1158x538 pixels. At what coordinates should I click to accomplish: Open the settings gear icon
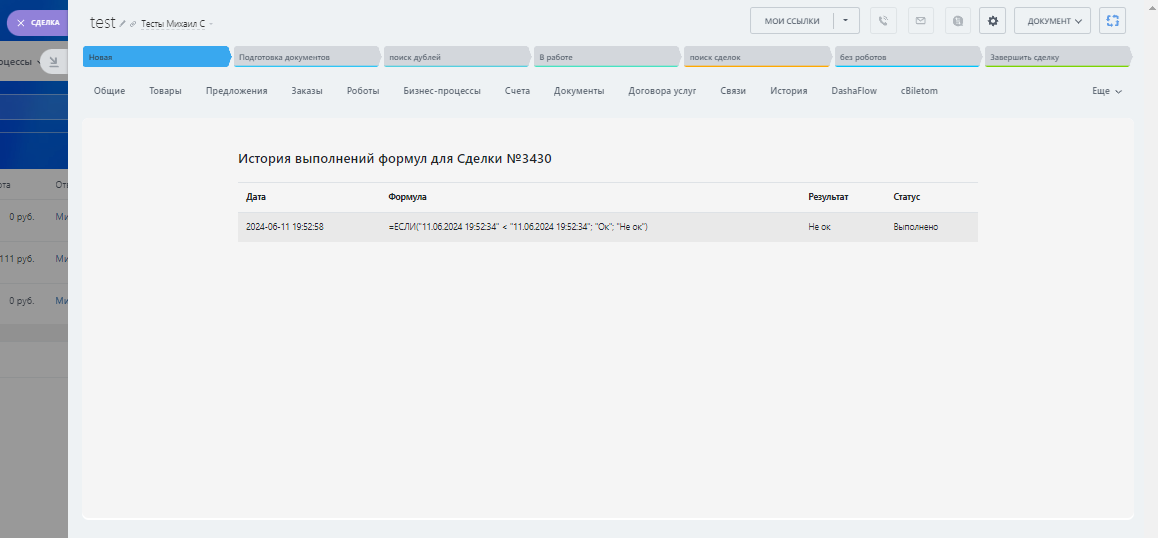[992, 21]
